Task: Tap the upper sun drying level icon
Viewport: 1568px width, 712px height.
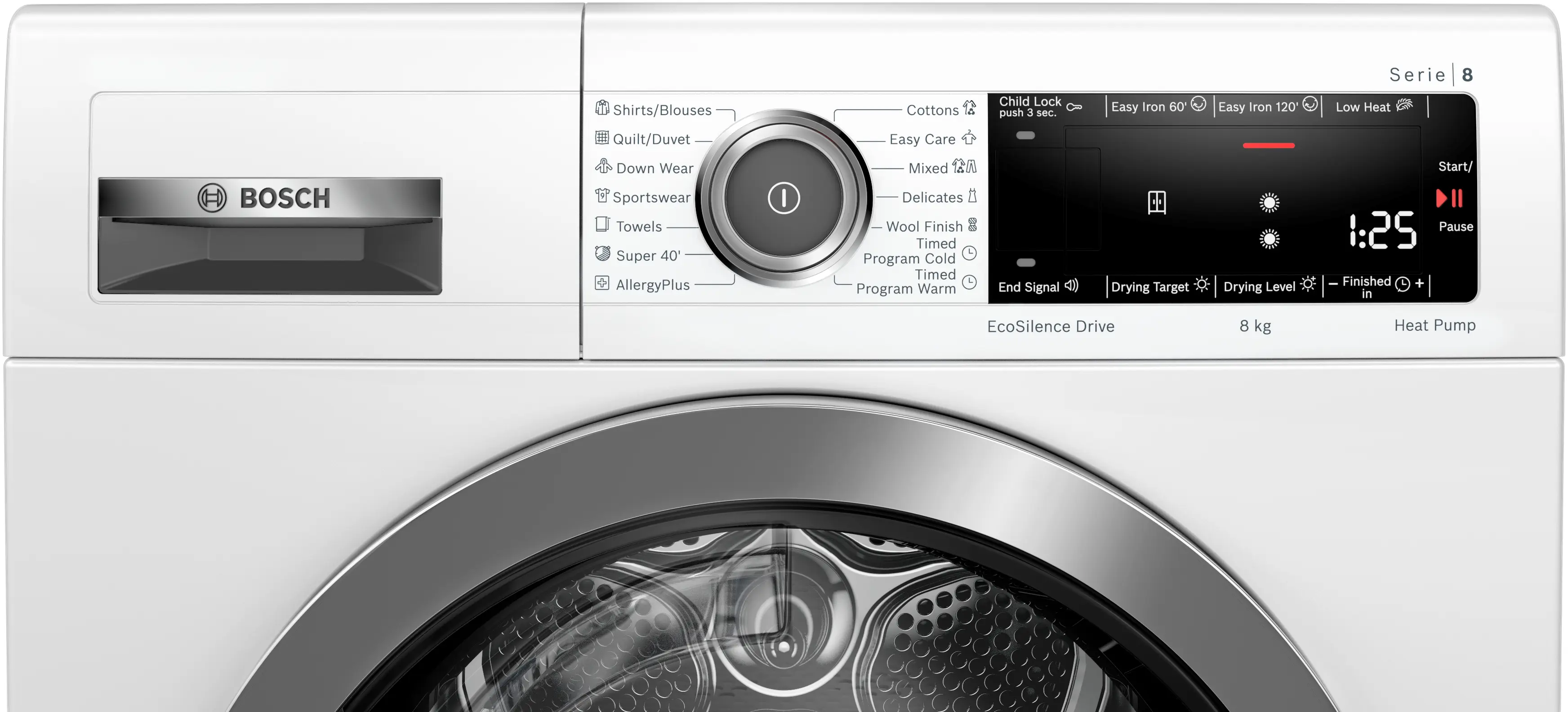Action: point(1269,202)
